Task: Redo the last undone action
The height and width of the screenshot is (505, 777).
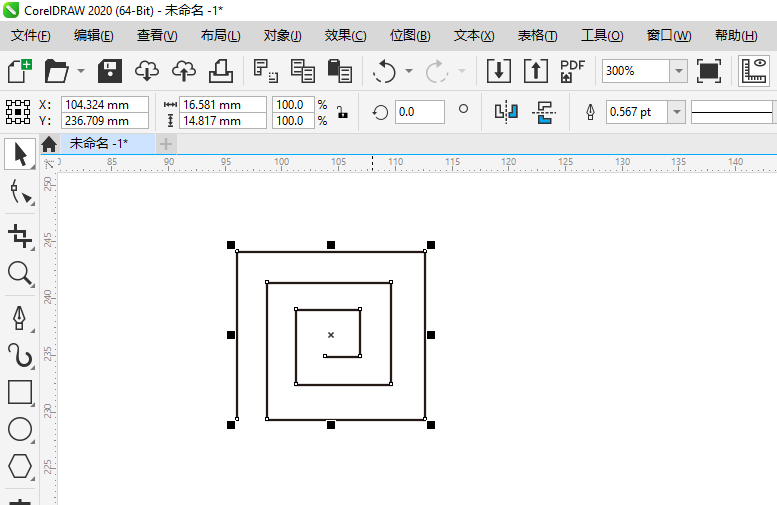Action: [437, 71]
